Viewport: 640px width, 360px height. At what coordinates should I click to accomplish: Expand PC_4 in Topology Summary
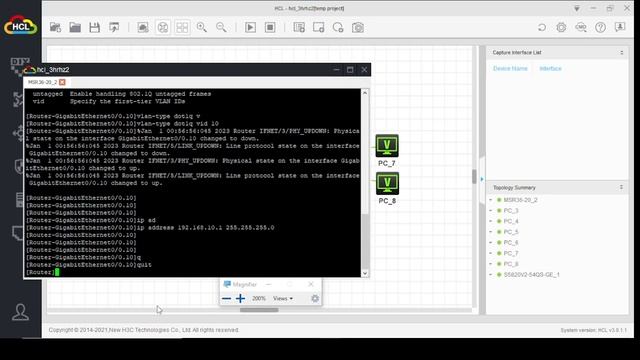tap(491, 221)
